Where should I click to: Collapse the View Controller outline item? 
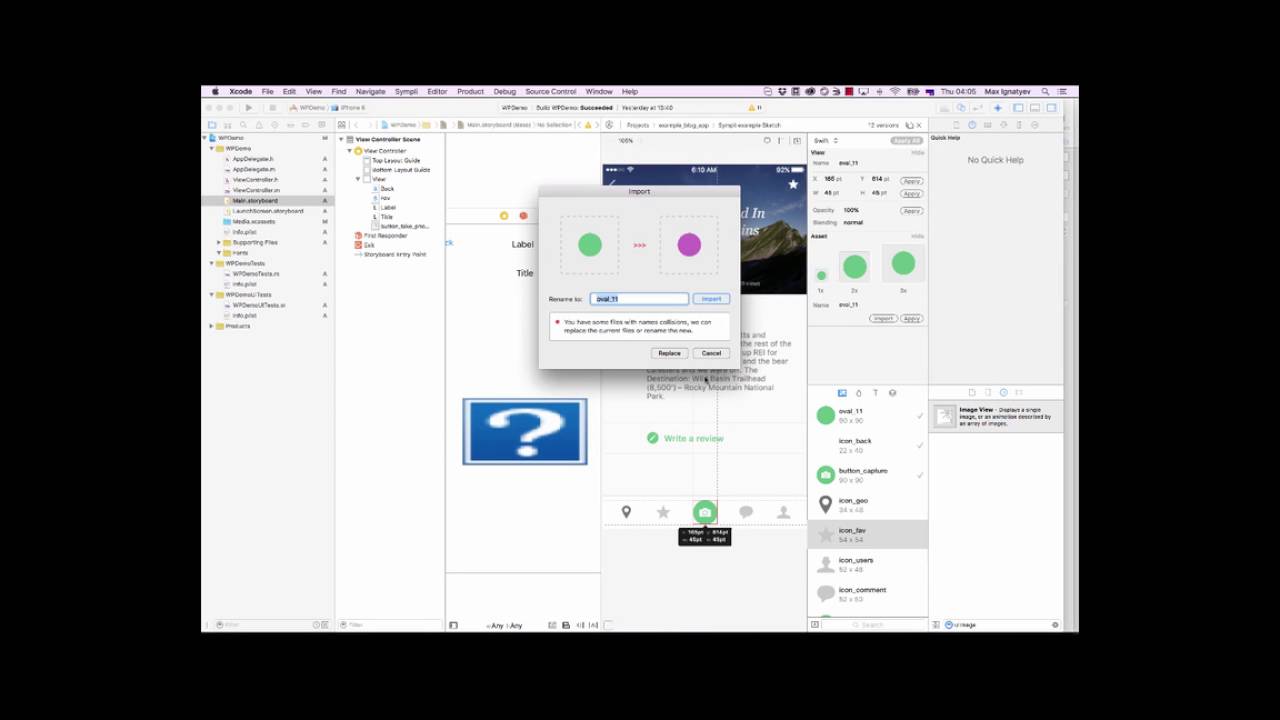pyautogui.click(x=349, y=151)
